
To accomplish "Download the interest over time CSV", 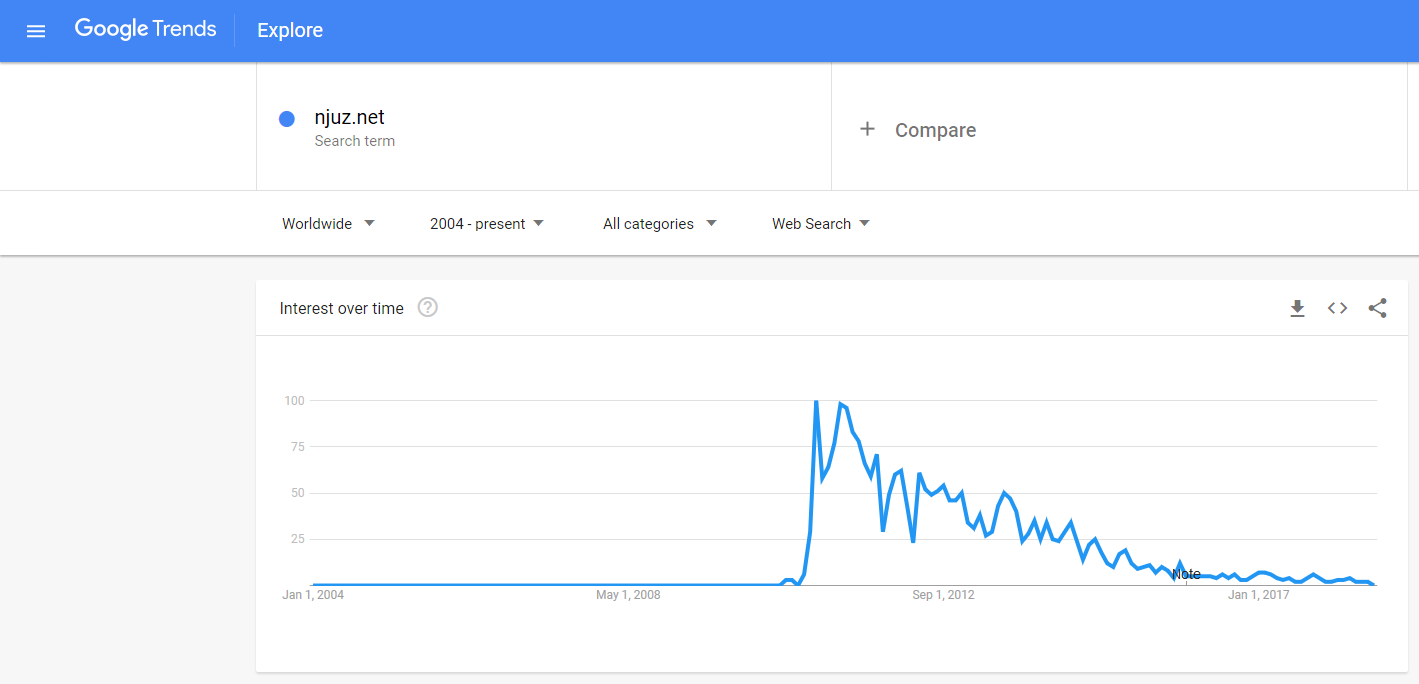I will click(1297, 308).
